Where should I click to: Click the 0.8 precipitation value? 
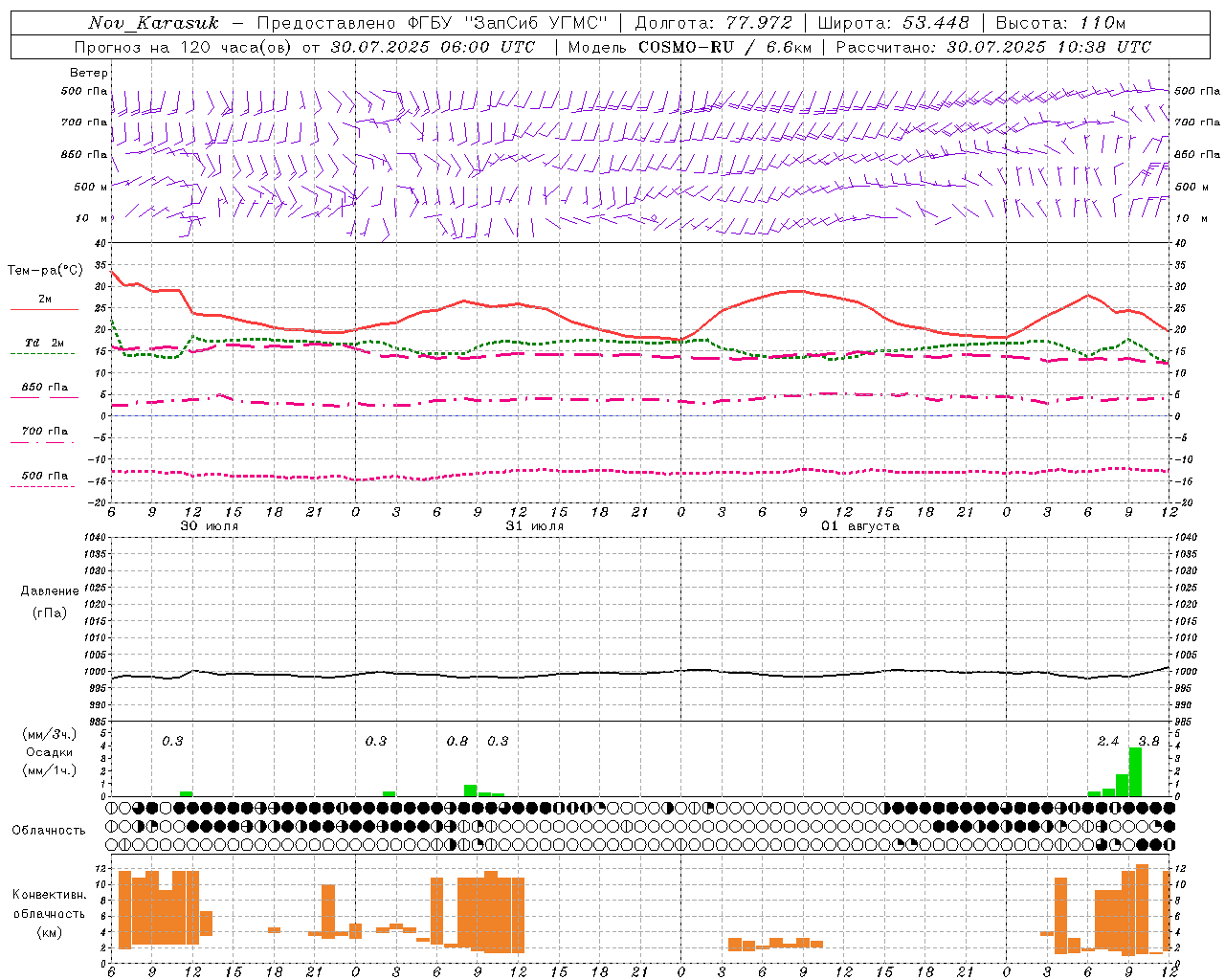point(457,742)
